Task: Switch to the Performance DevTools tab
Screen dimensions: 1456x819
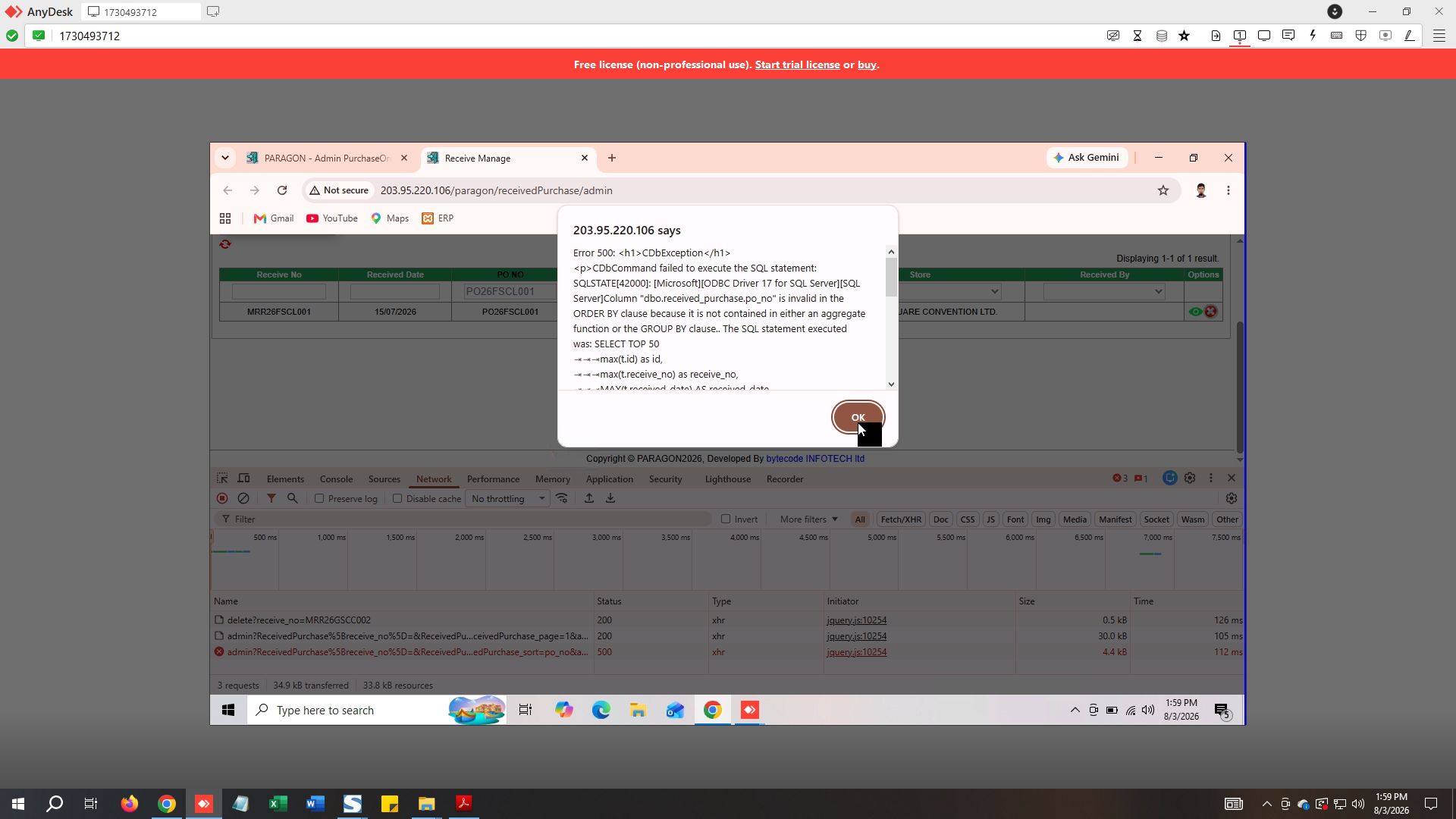Action: coord(493,479)
